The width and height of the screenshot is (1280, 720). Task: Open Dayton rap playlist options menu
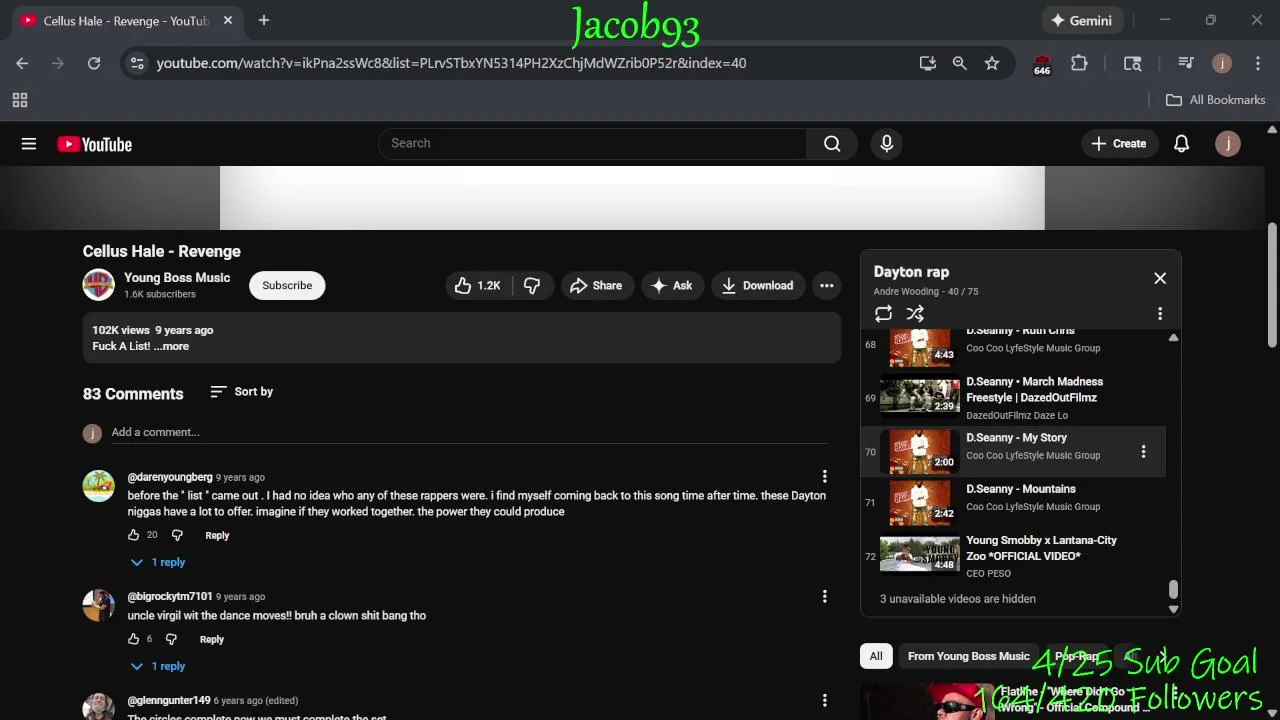1160,314
